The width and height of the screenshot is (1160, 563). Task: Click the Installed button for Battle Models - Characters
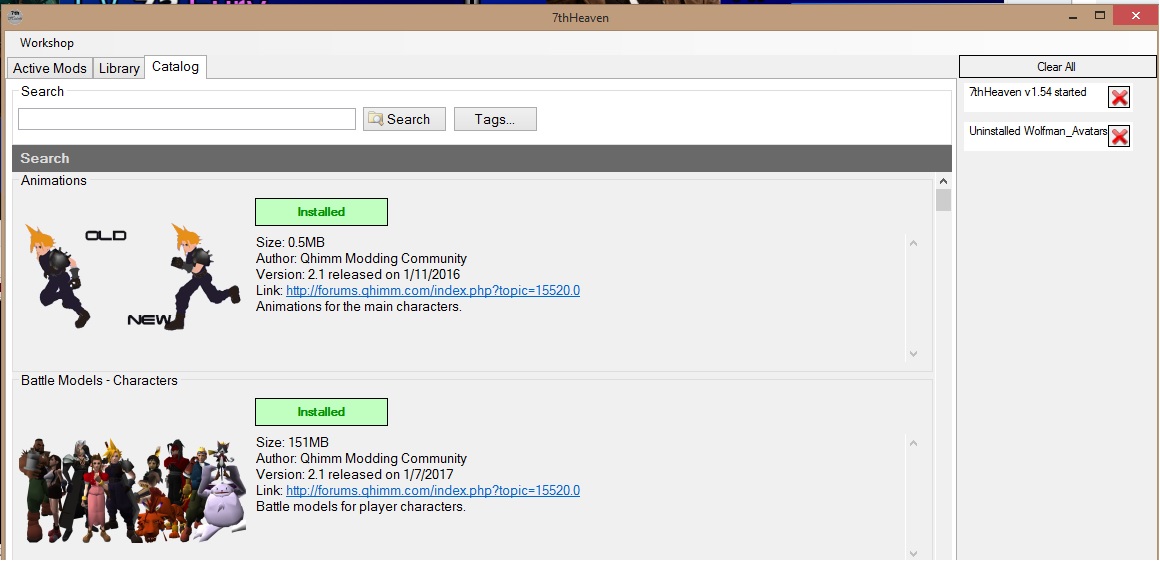click(321, 411)
